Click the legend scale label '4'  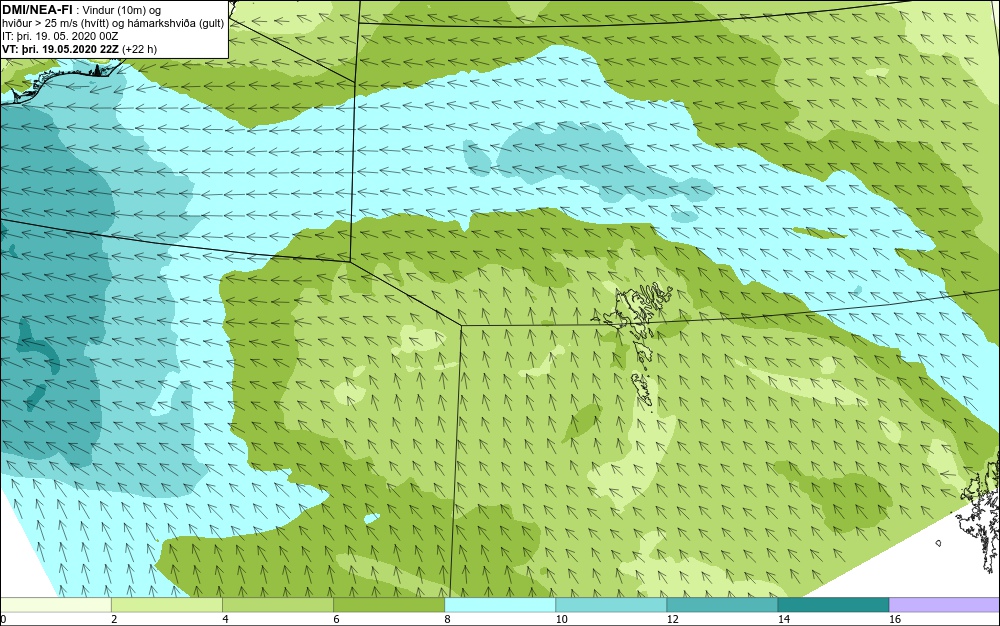225,619
